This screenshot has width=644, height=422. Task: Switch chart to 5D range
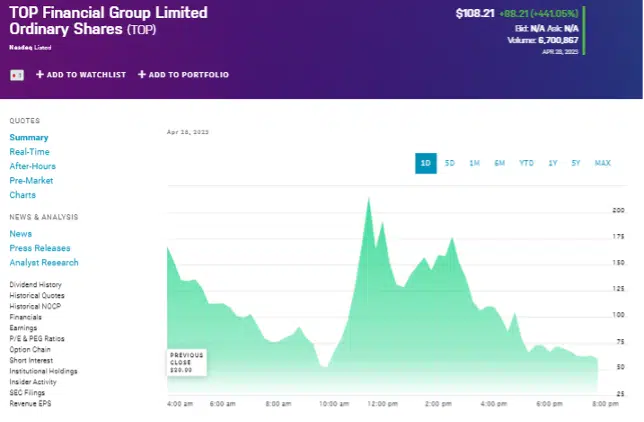point(450,163)
